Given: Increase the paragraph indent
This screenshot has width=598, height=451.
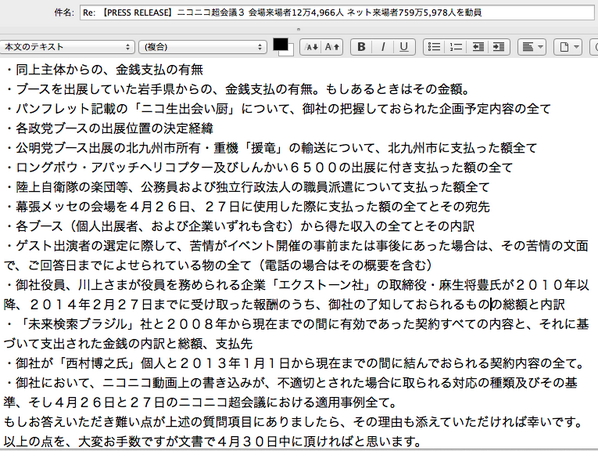Looking at the screenshot, I should tap(498, 47).
